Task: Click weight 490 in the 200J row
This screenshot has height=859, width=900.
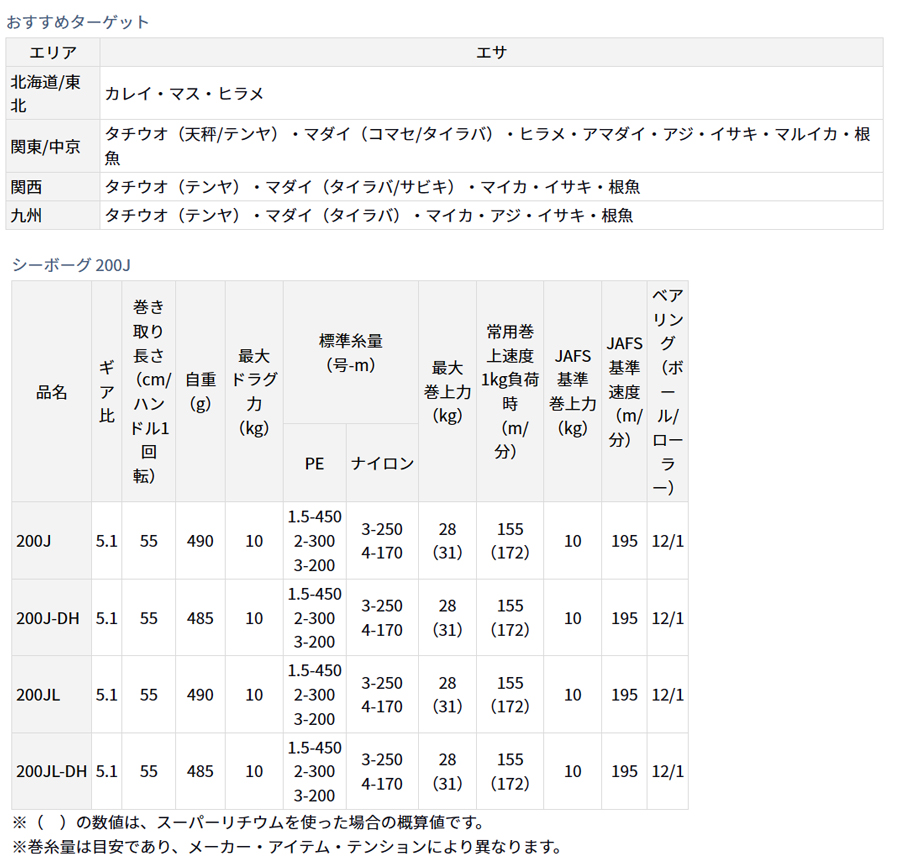Action: point(200,541)
